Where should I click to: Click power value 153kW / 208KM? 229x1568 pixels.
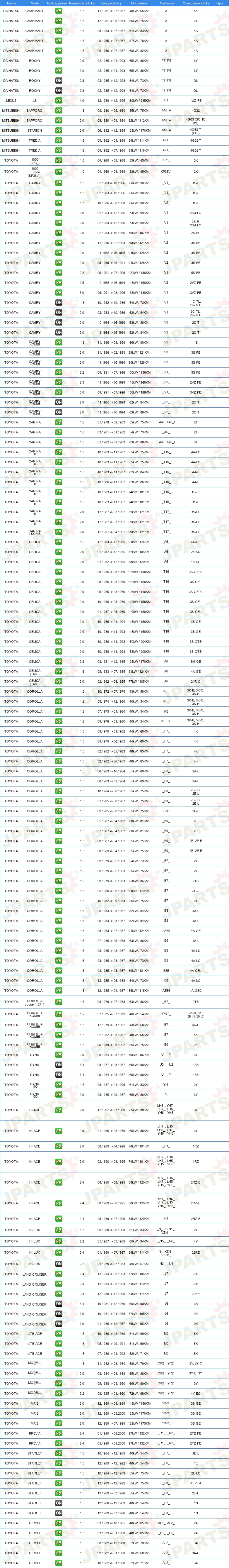[139, 651]
